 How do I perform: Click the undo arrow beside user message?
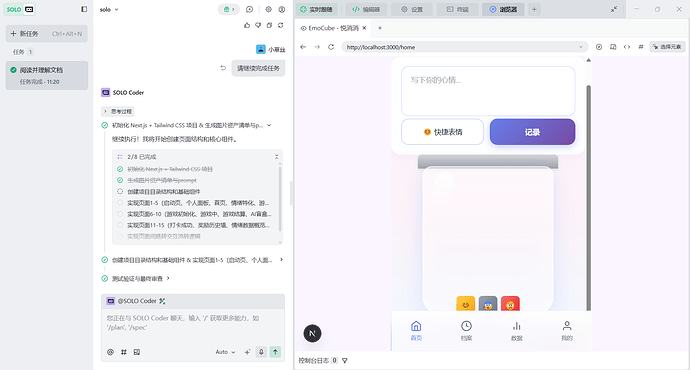coord(223,68)
